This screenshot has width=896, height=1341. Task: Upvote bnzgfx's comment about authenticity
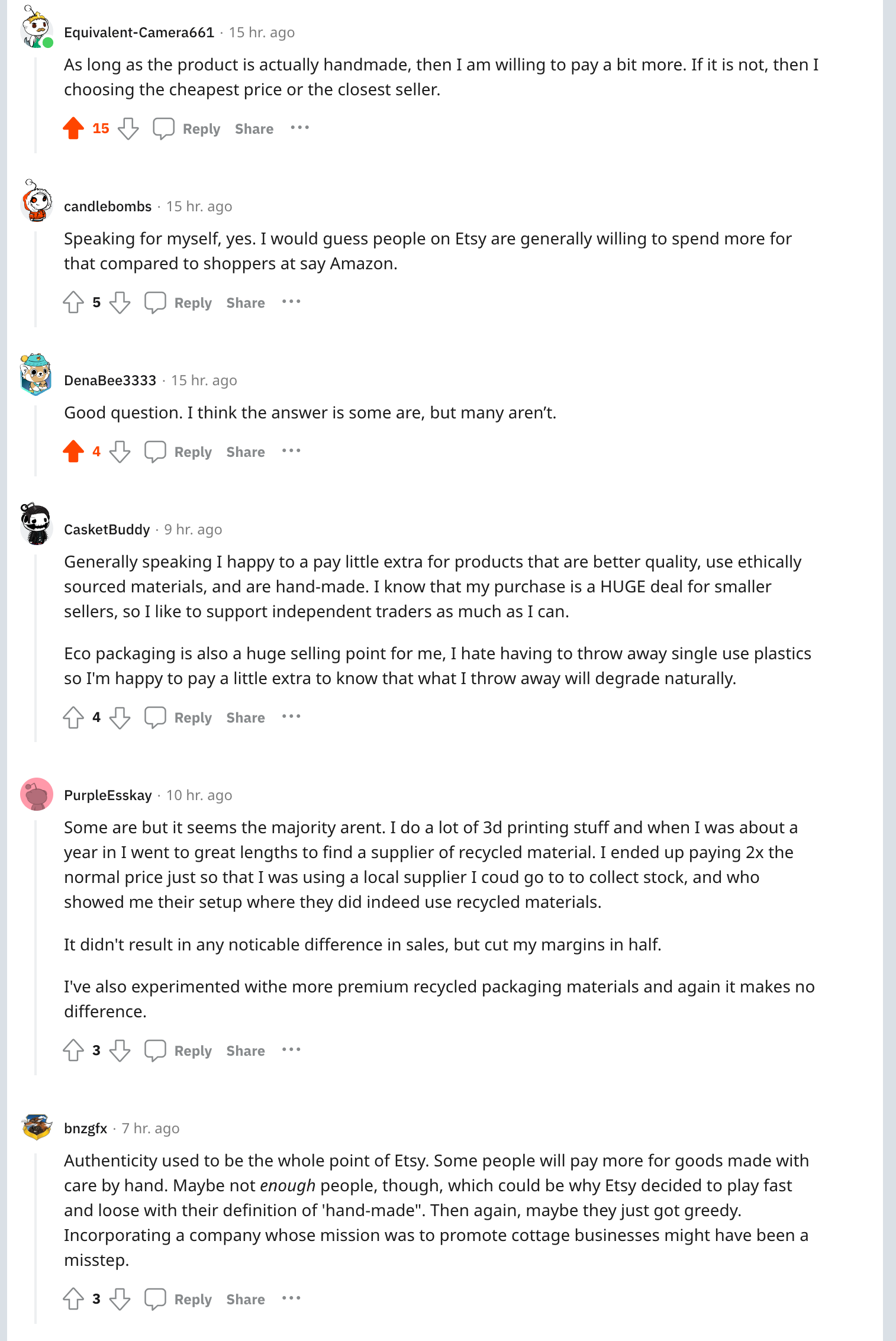(73, 1299)
